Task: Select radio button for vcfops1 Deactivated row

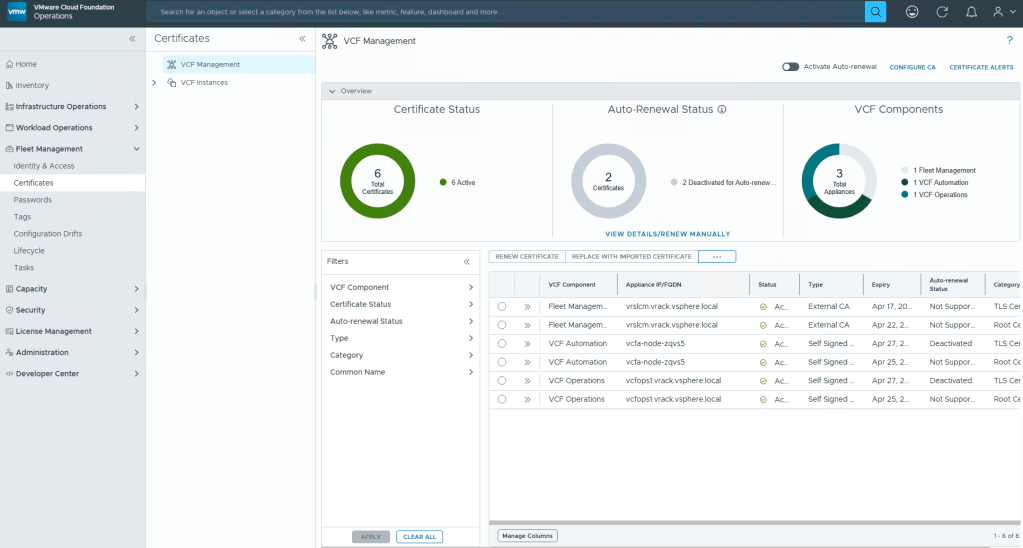Action: click(x=502, y=381)
